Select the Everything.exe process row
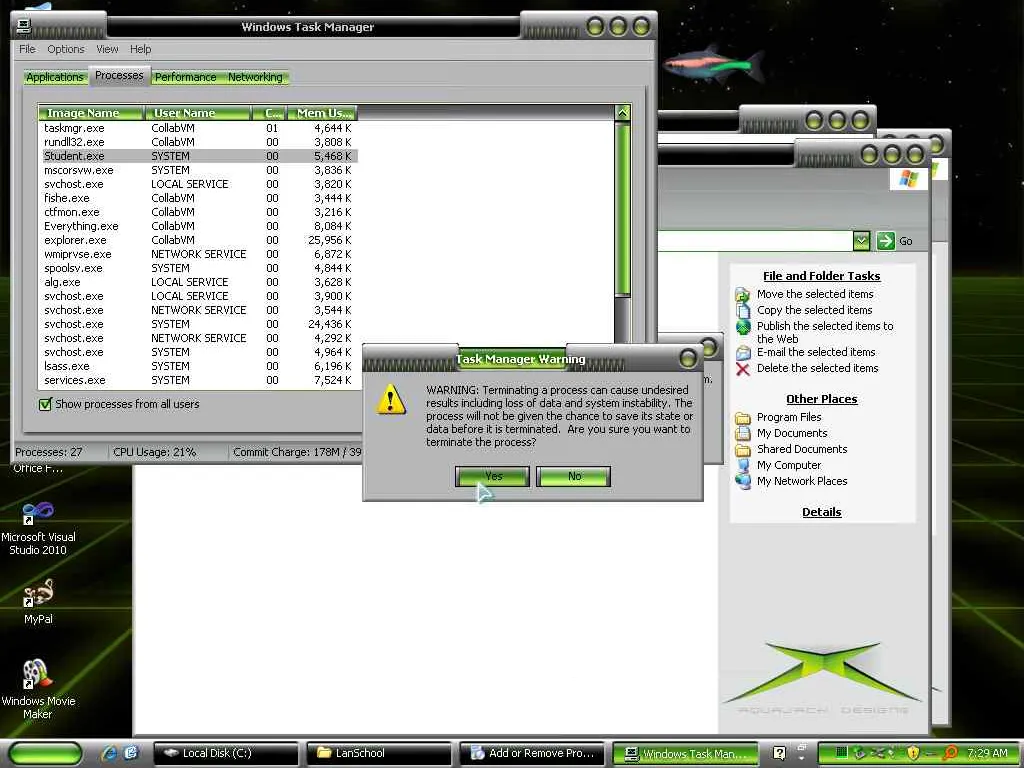This screenshot has width=1024, height=768. tap(198, 226)
